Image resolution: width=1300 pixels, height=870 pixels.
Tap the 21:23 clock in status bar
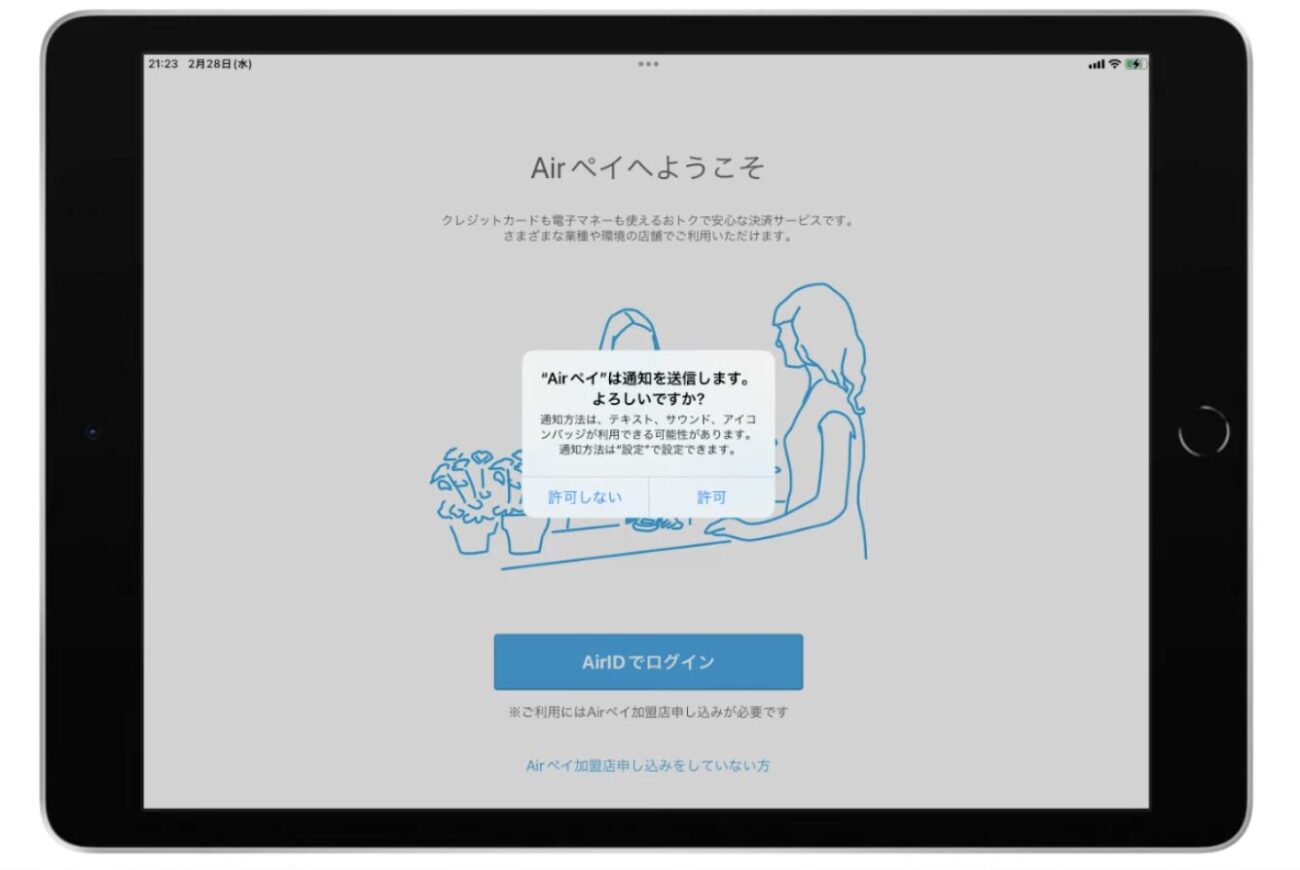point(163,64)
